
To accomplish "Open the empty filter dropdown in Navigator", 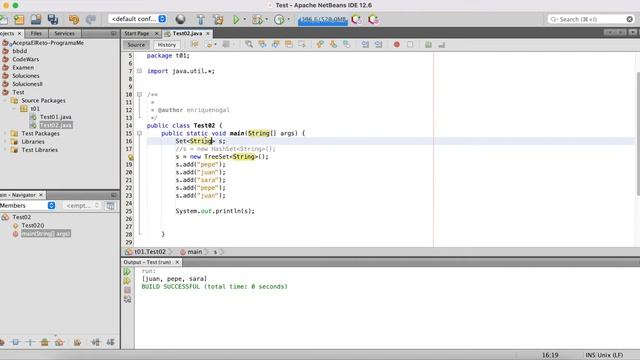I will (x=83, y=205).
